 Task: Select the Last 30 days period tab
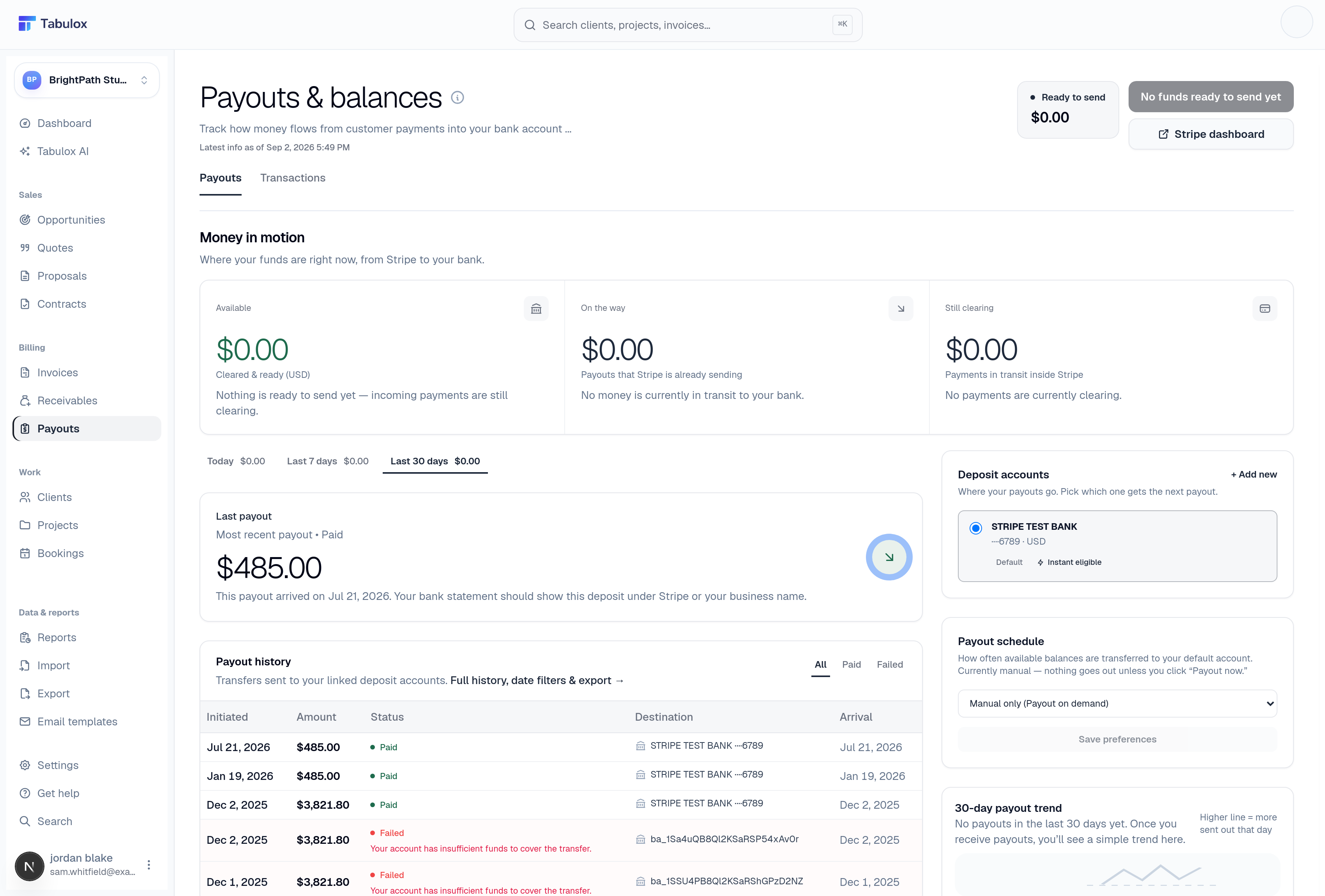tap(435, 461)
